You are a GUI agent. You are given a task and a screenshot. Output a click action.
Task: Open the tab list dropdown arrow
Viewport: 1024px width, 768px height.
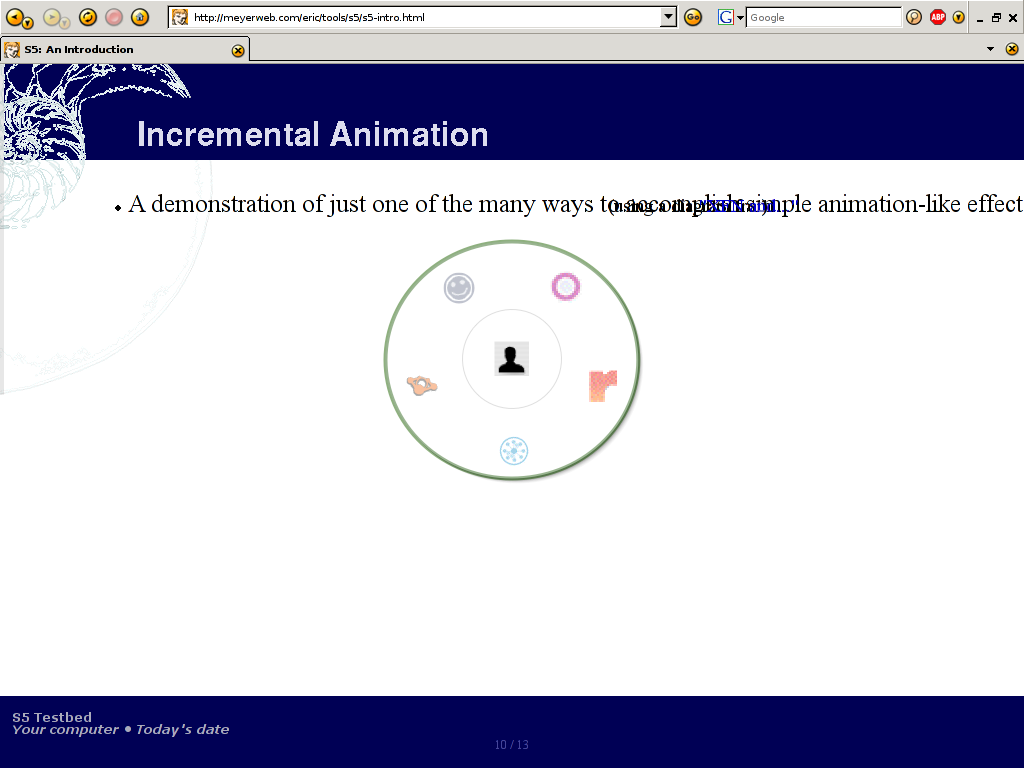(x=990, y=49)
